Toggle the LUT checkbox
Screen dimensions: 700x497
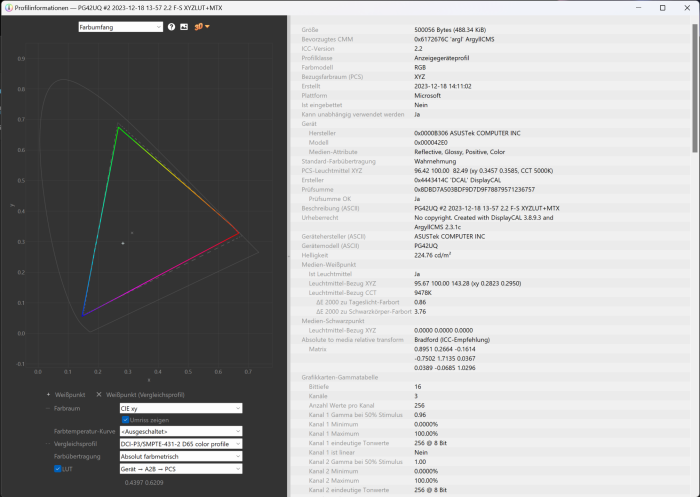tap(58, 469)
